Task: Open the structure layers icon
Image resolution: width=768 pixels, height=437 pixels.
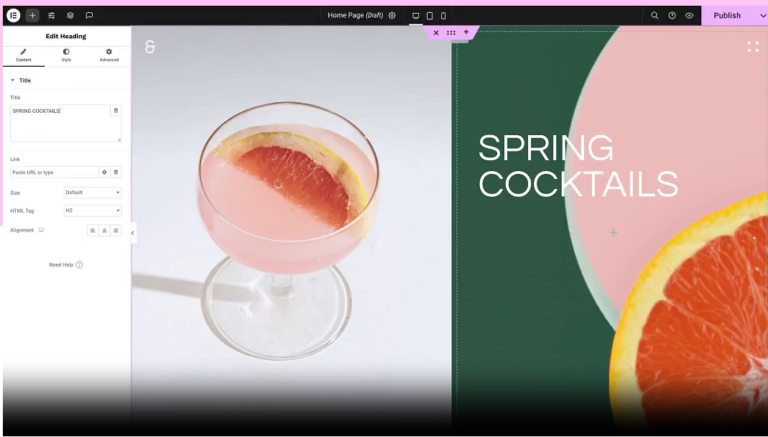Action: (x=71, y=16)
